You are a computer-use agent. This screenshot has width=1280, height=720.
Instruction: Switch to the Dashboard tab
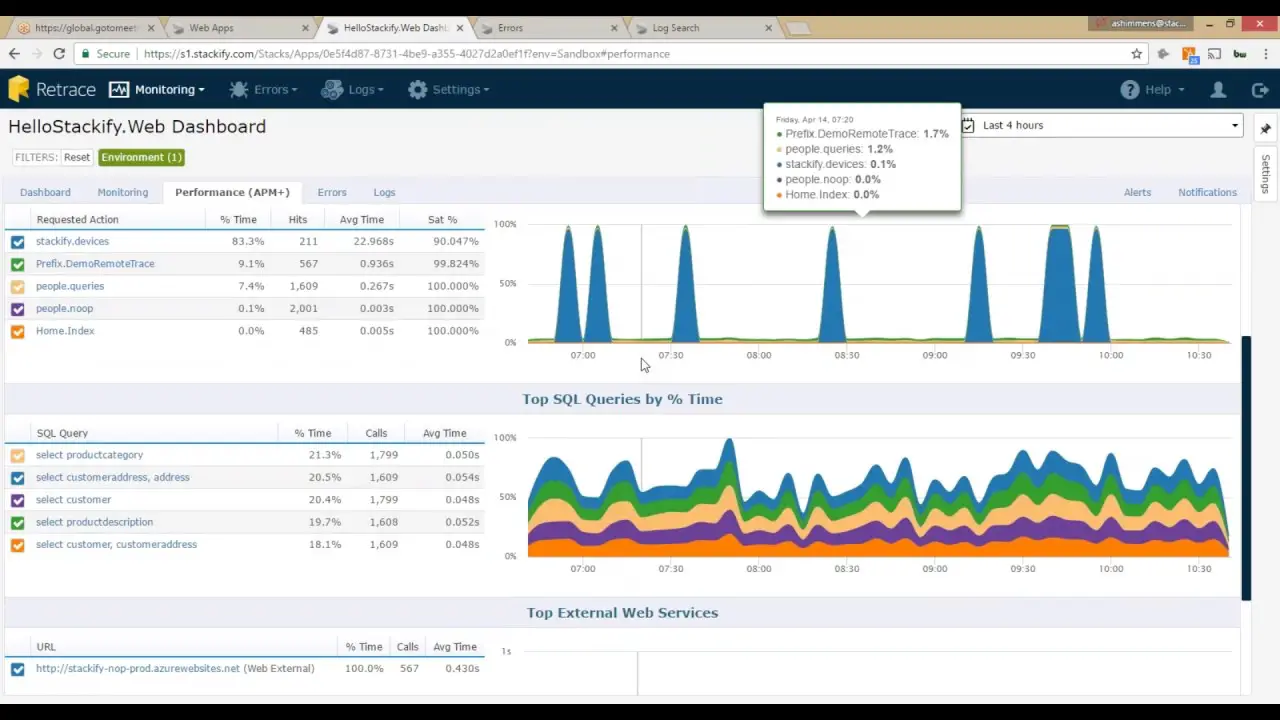click(x=45, y=192)
